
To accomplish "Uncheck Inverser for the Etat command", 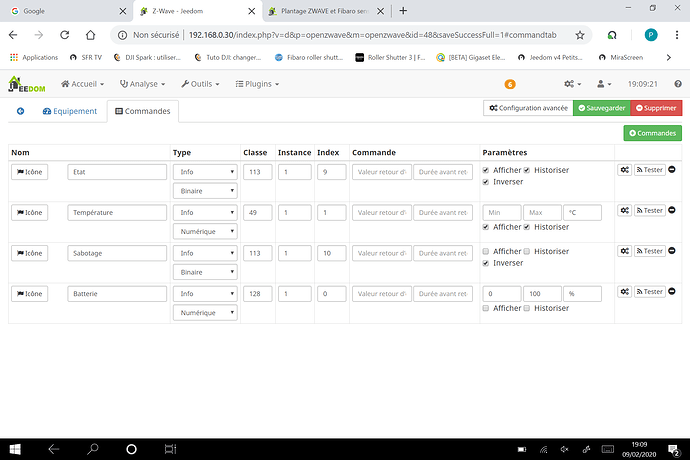I will click(487, 182).
